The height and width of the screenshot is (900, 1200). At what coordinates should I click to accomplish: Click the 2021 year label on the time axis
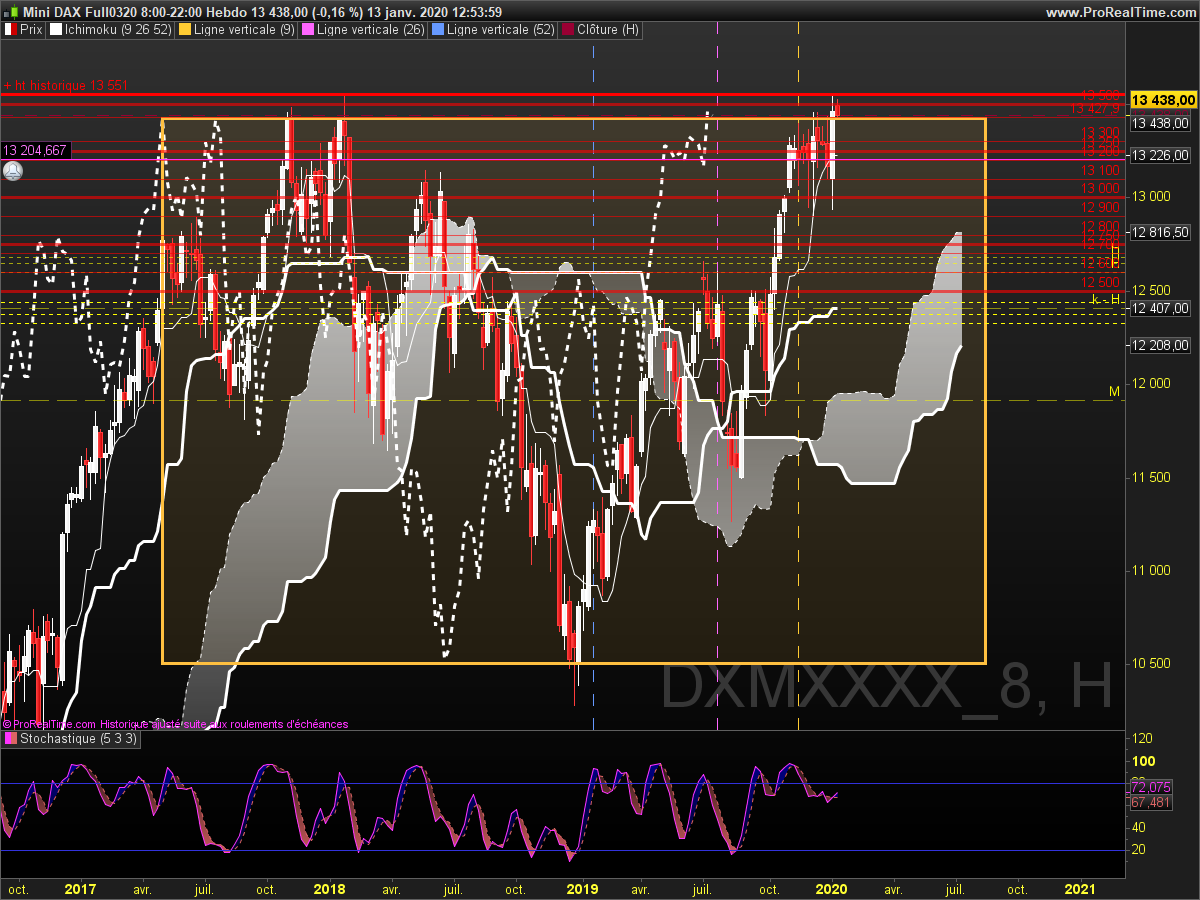pyautogui.click(x=1081, y=888)
